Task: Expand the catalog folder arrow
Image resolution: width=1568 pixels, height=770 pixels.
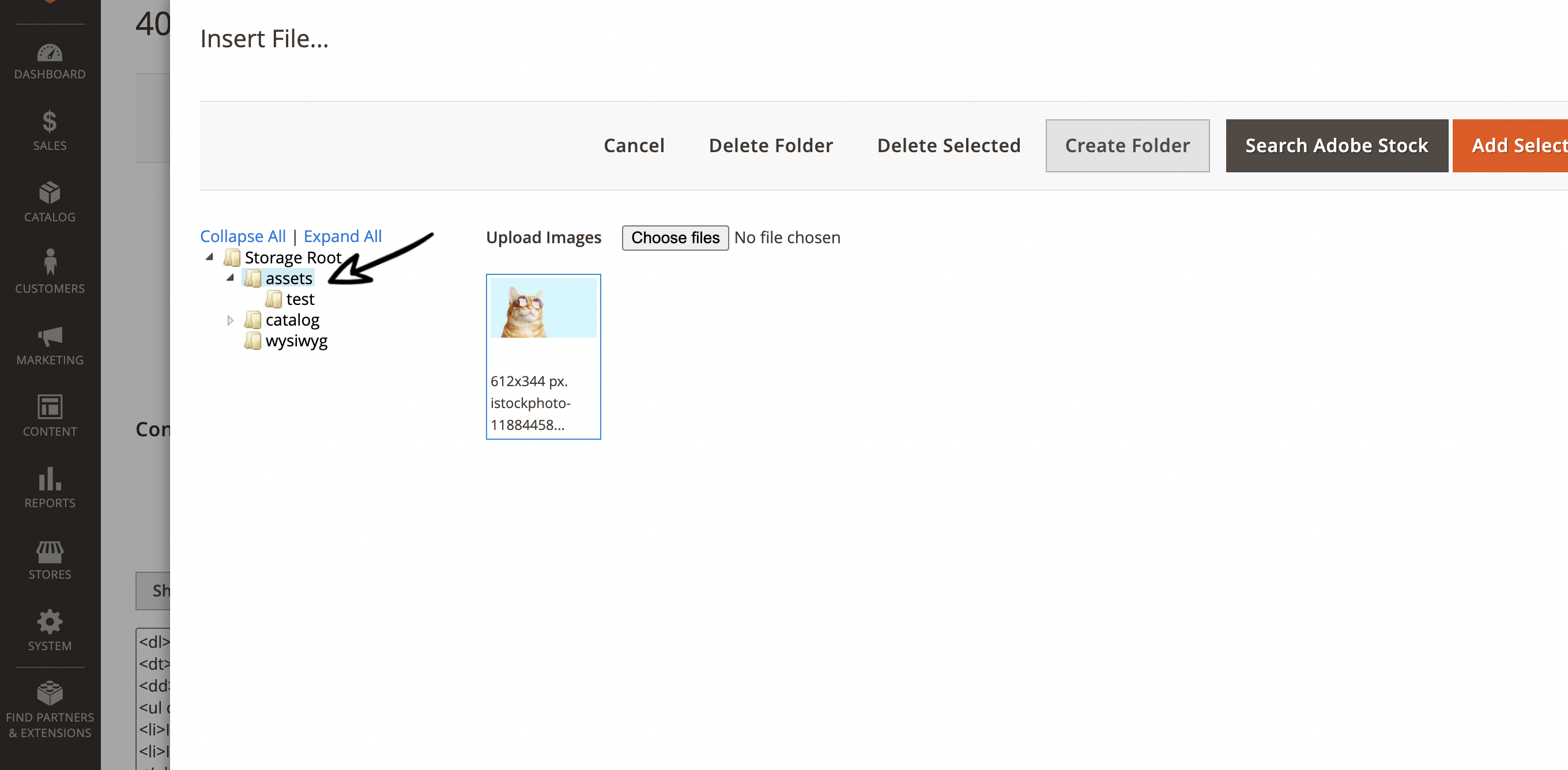Action: (x=230, y=320)
